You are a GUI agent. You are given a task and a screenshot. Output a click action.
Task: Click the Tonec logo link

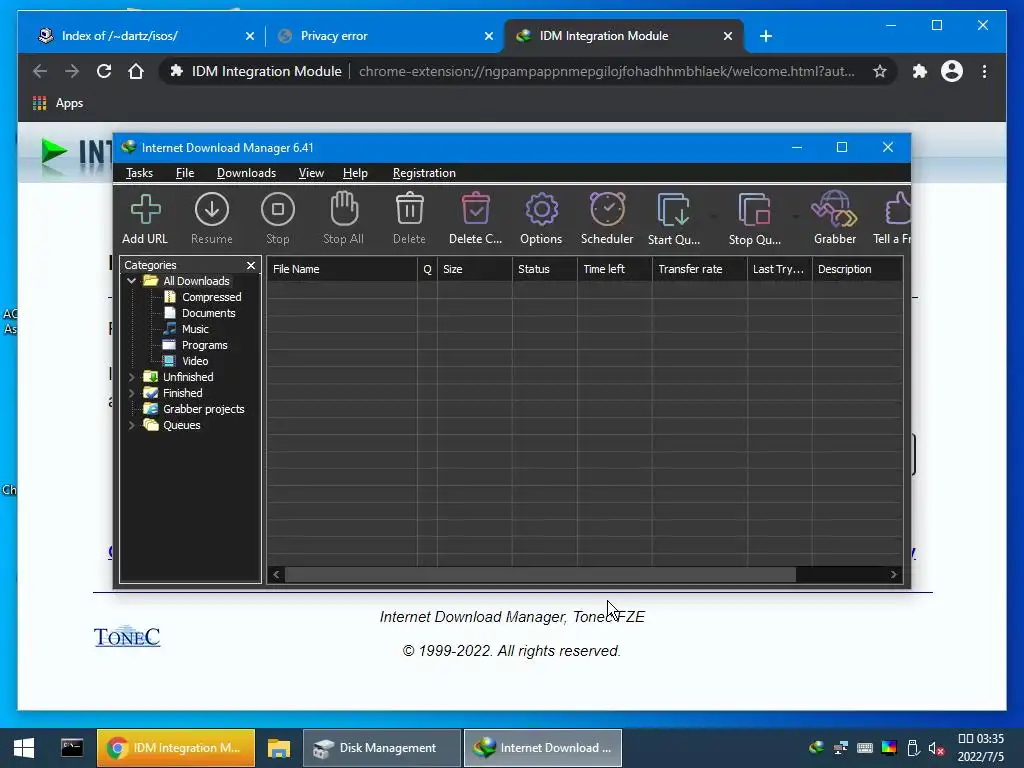[127, 637]
